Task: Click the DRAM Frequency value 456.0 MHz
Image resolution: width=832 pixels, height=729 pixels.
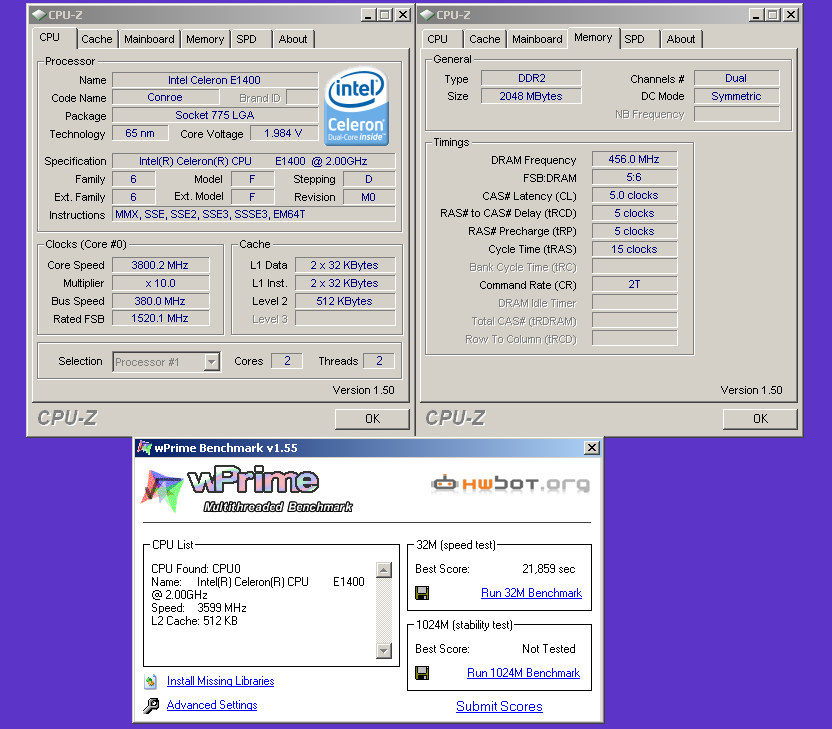Action: (634, 159)
